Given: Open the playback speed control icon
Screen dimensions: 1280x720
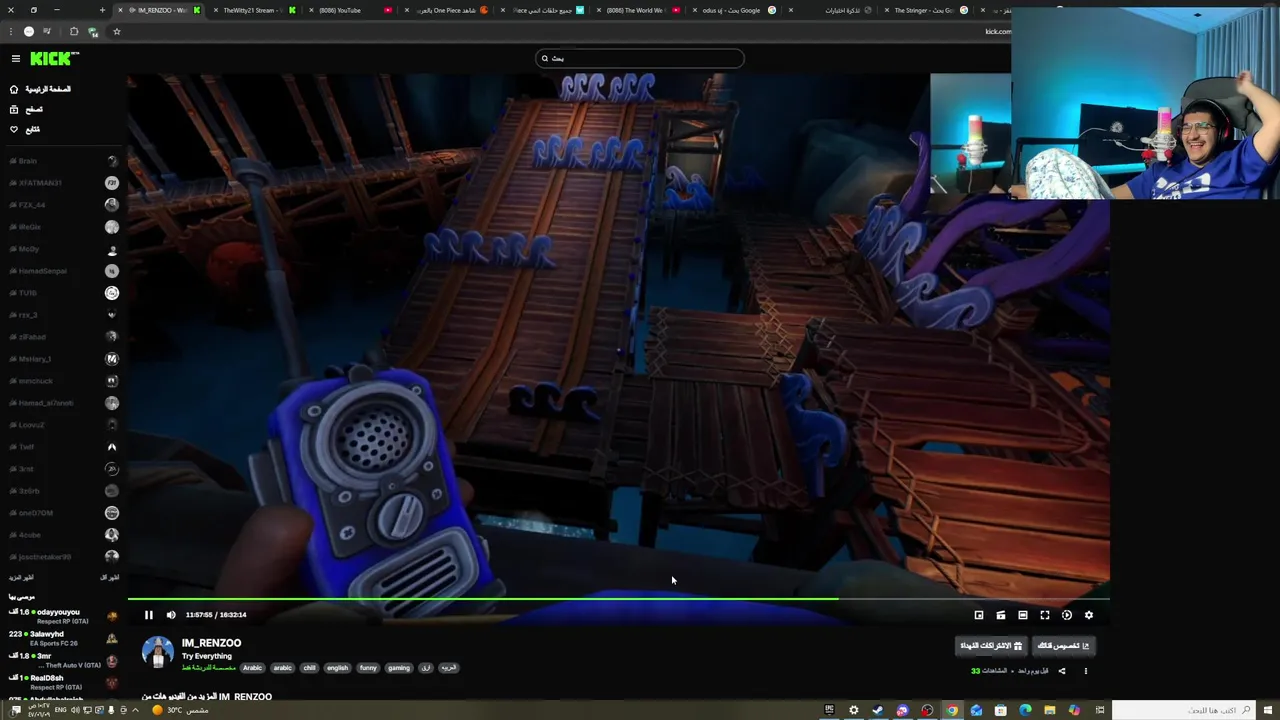Looking at the screenshot, I should [1067, 615].
